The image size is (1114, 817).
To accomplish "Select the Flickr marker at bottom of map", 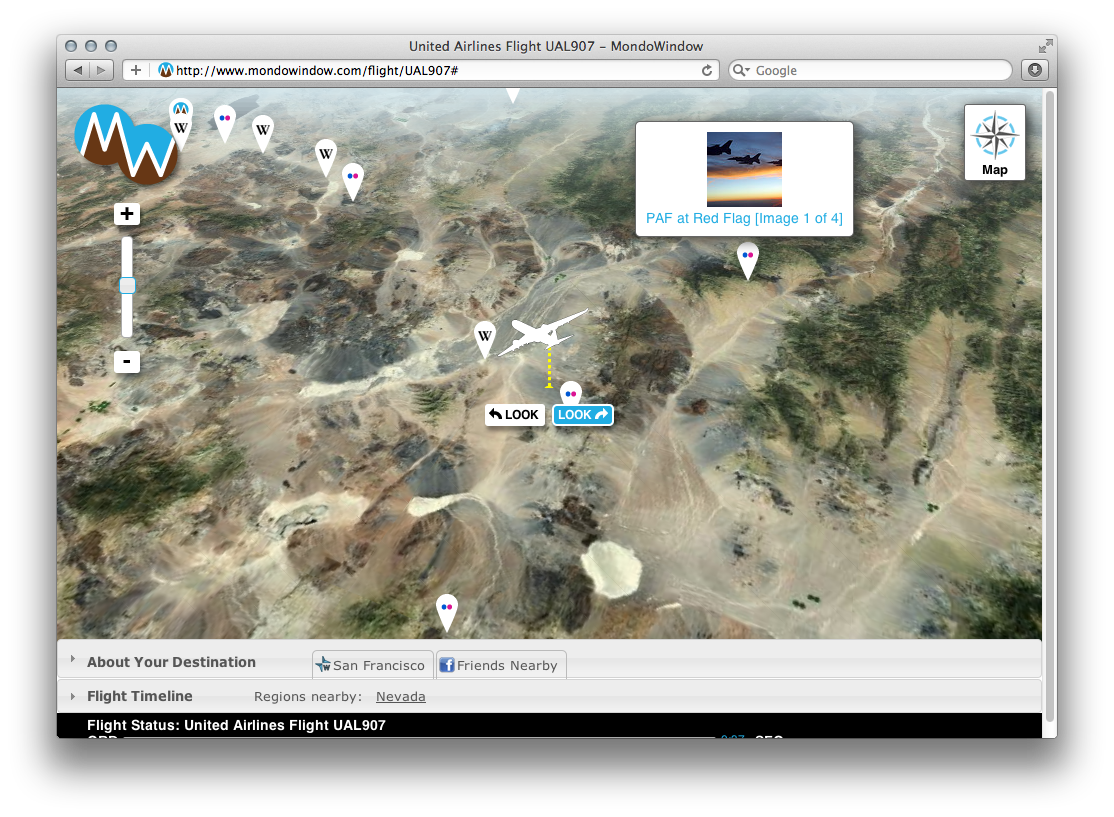I will point(447,610).
